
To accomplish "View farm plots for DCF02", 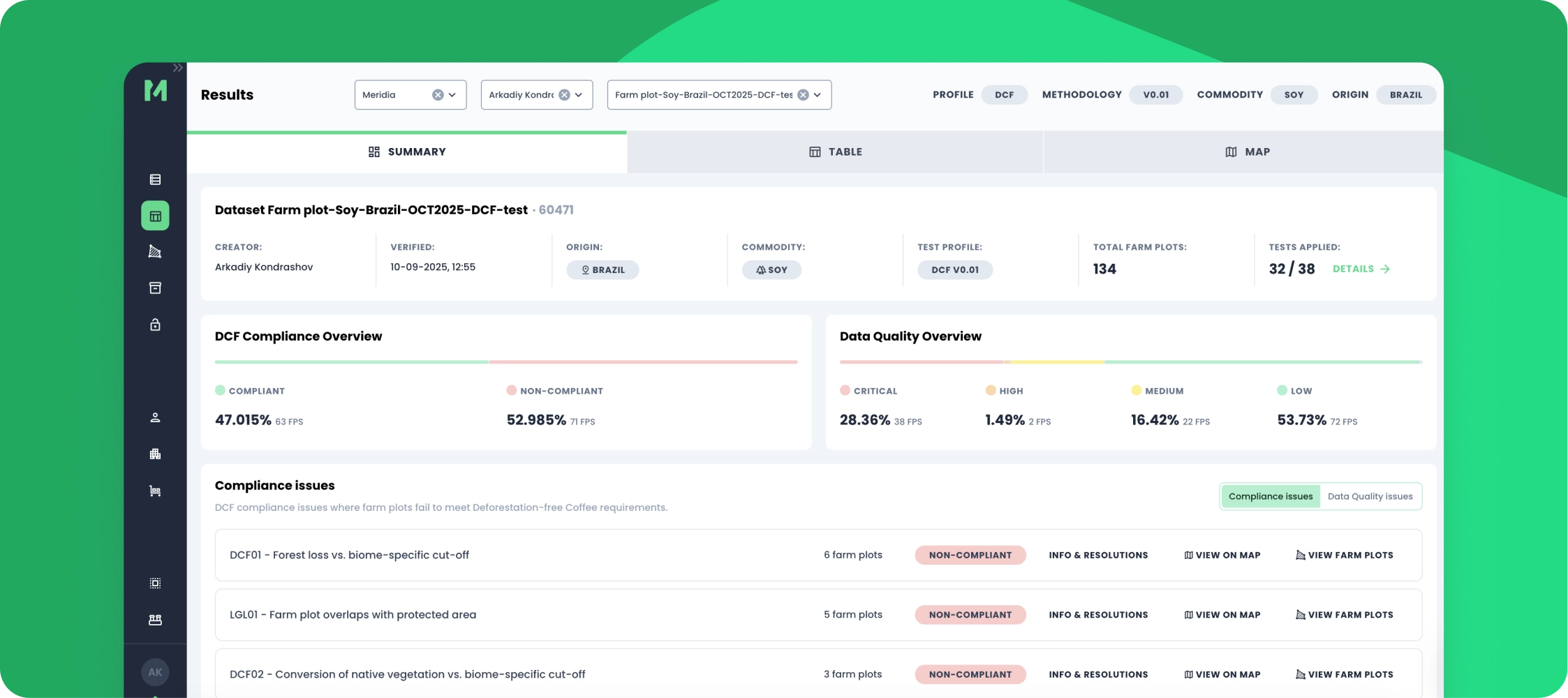I will click(x=1345, y=674).
